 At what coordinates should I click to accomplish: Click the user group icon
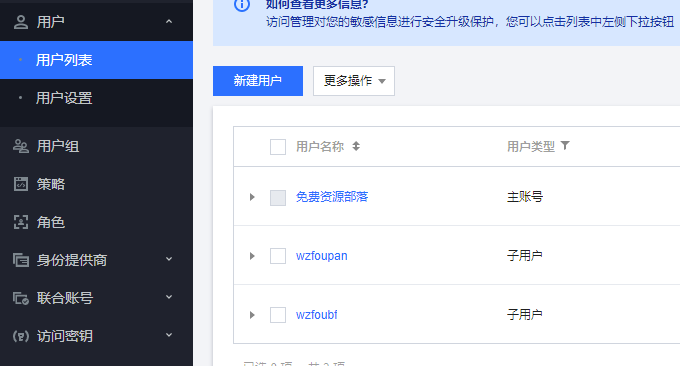coord(21,146)
